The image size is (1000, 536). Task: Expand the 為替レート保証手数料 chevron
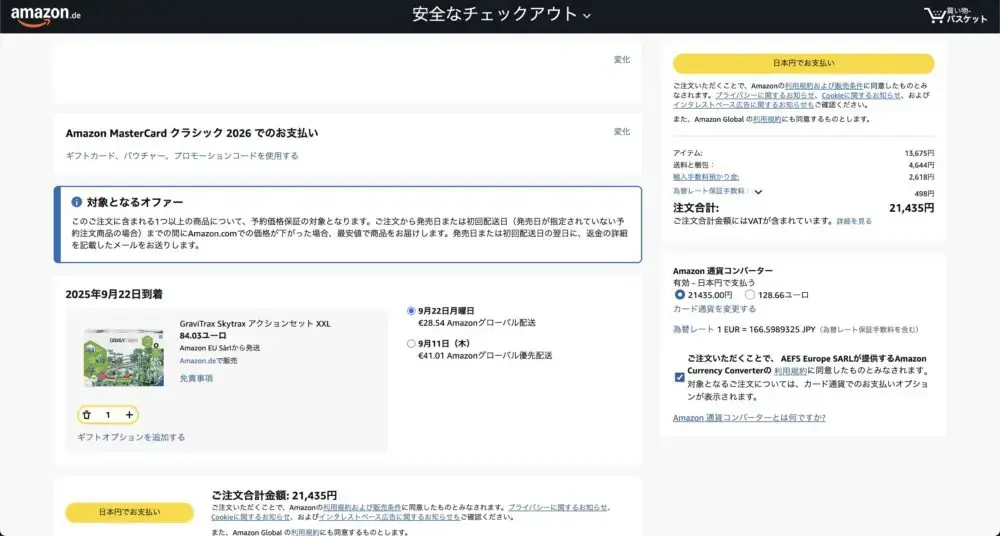pos(758,191)
